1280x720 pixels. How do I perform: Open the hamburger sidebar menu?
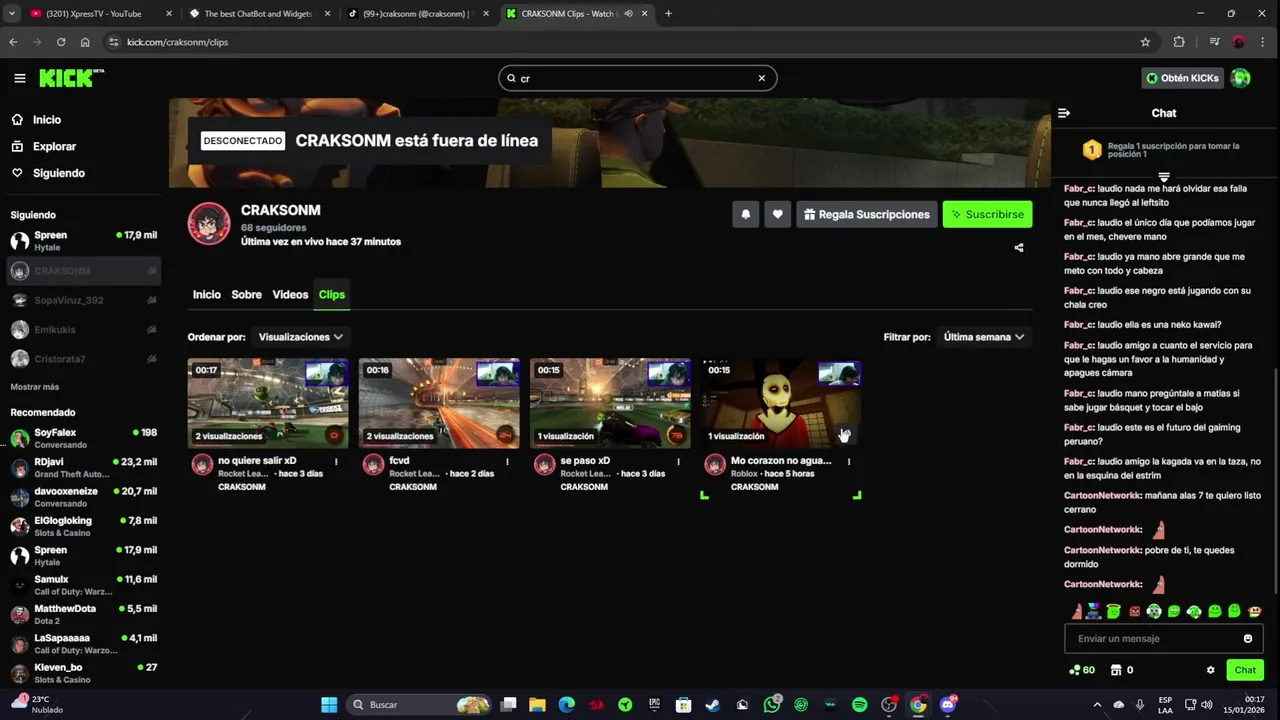click(x=19, y=78)
